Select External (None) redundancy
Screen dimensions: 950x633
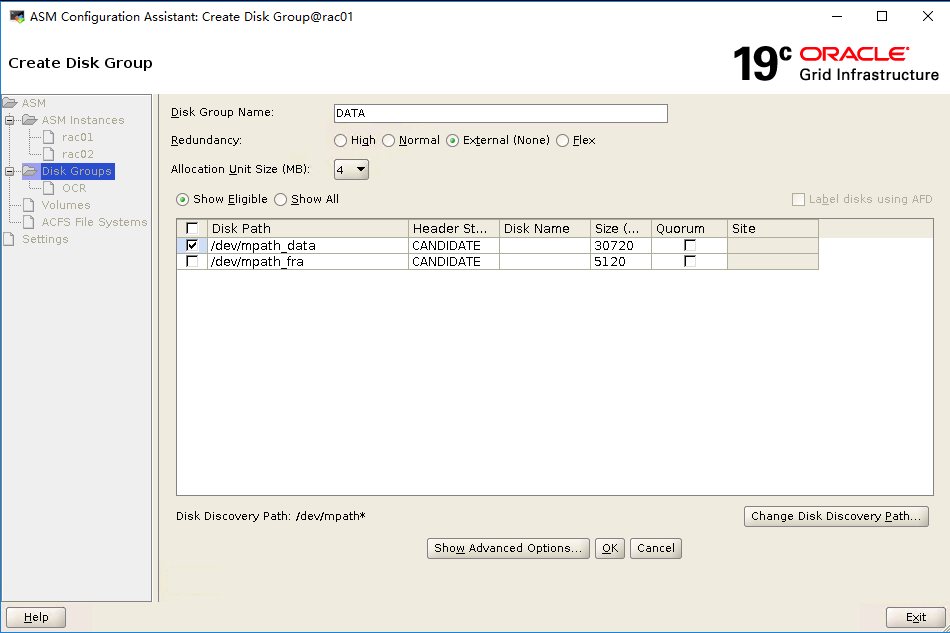click(453, 141)
